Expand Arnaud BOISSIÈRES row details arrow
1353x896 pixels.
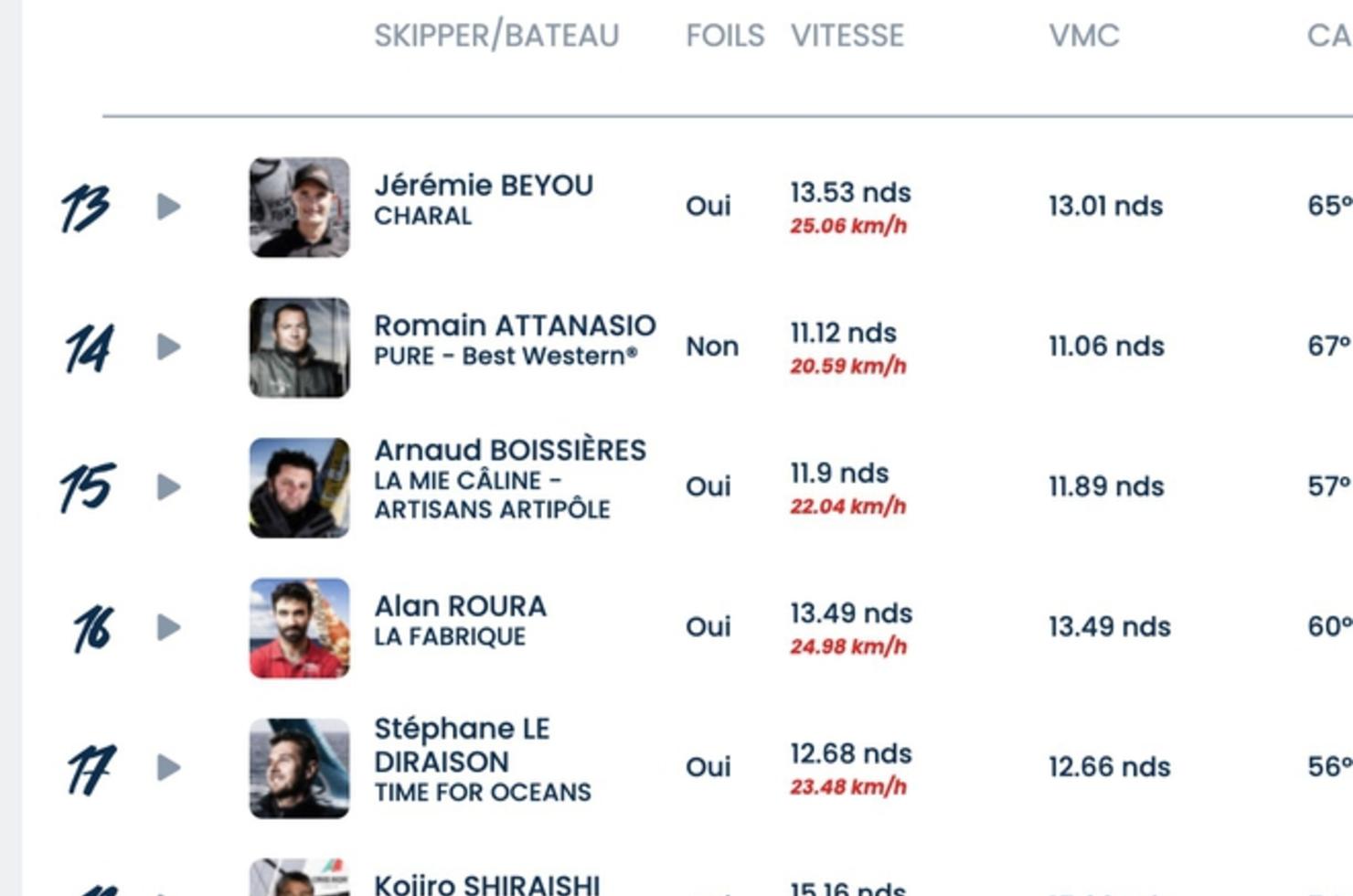tap(168, 487)
